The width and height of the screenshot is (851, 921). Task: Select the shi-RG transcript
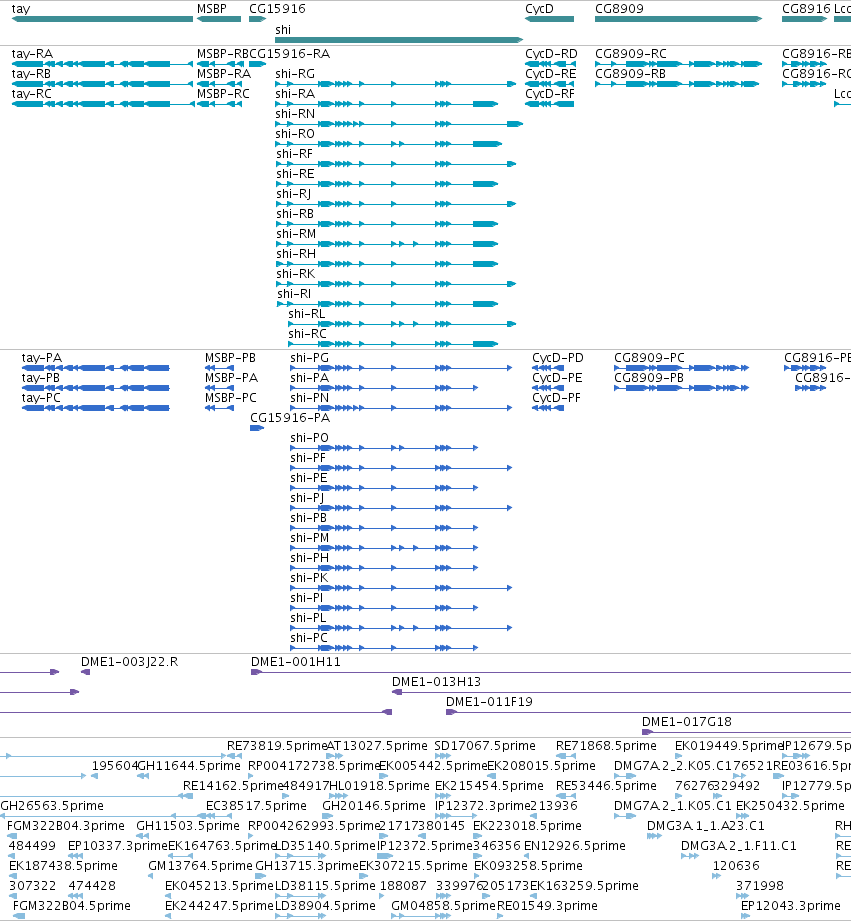[295, 74]
